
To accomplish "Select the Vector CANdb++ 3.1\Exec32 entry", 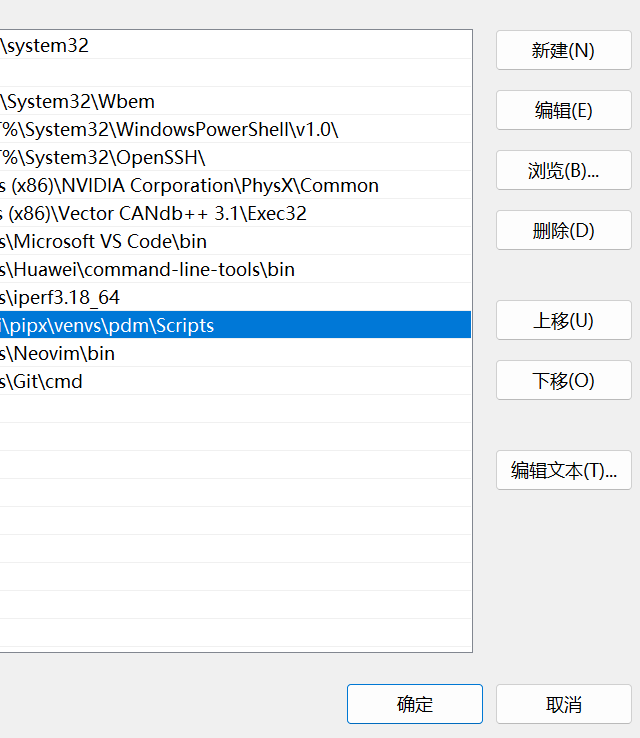I will (x=235, y=213).
